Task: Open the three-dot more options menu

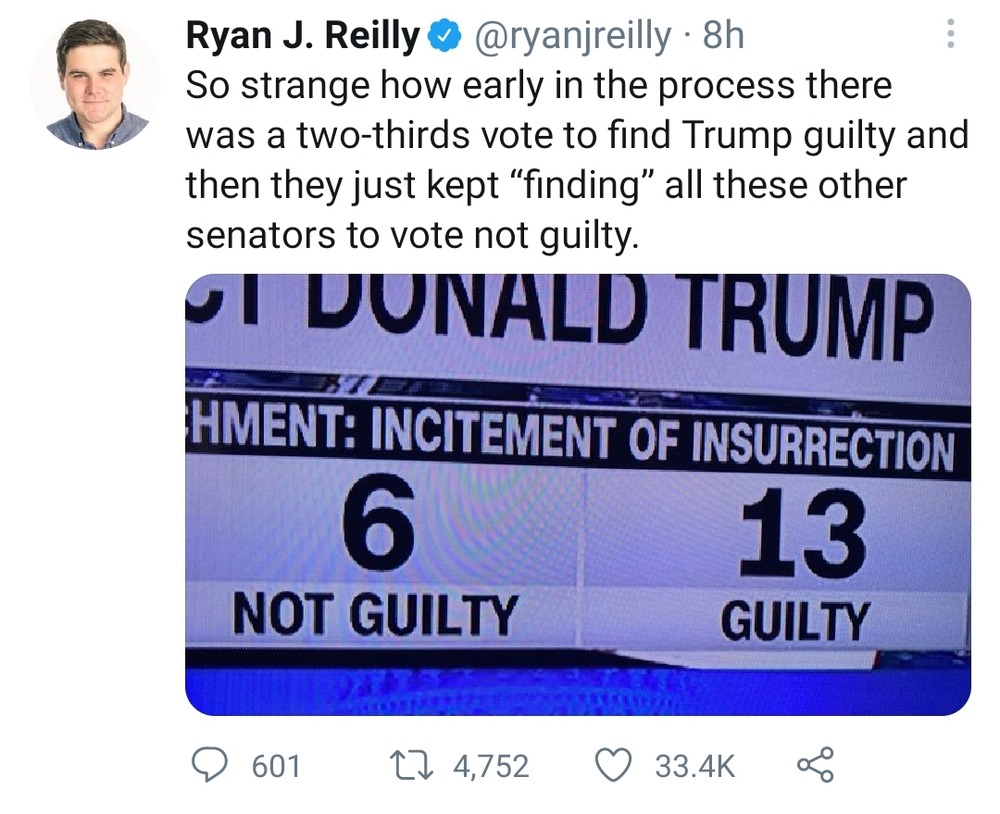Action: [950, 38]
